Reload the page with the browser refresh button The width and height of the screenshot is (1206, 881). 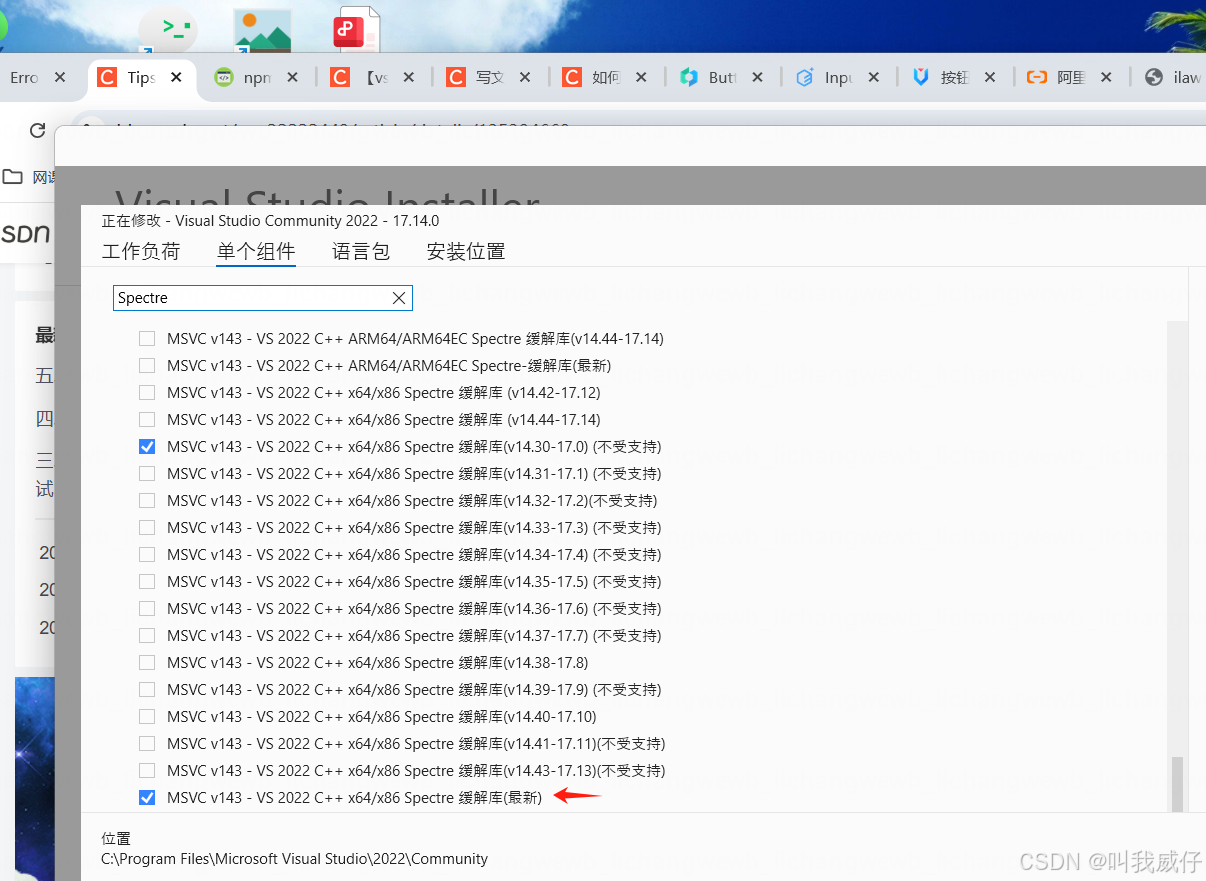tap(38, 130)
